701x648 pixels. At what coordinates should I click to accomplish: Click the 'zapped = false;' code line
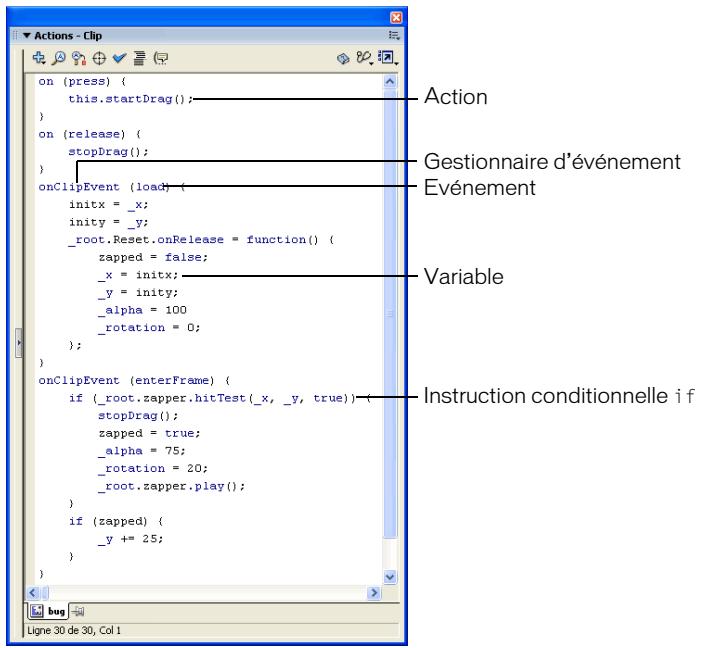point(153,257)
